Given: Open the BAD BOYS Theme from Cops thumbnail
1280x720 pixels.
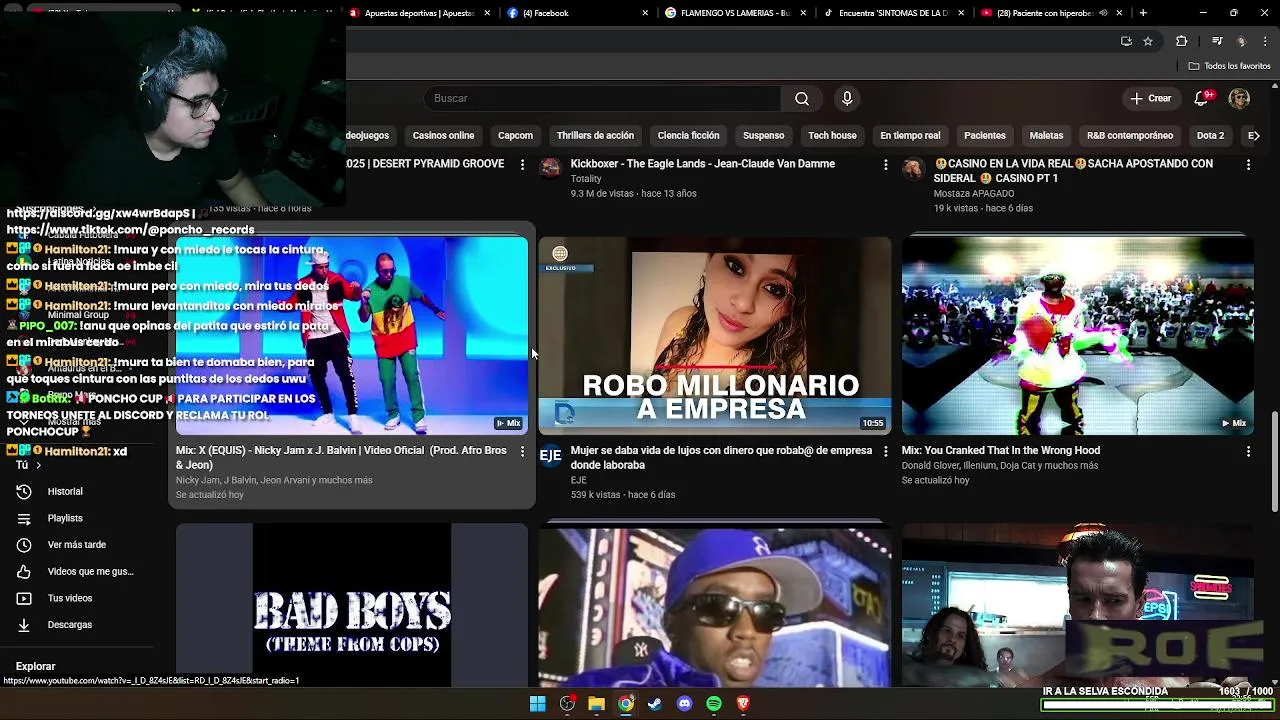Looking at the screenshot, I should coord(352,604).
